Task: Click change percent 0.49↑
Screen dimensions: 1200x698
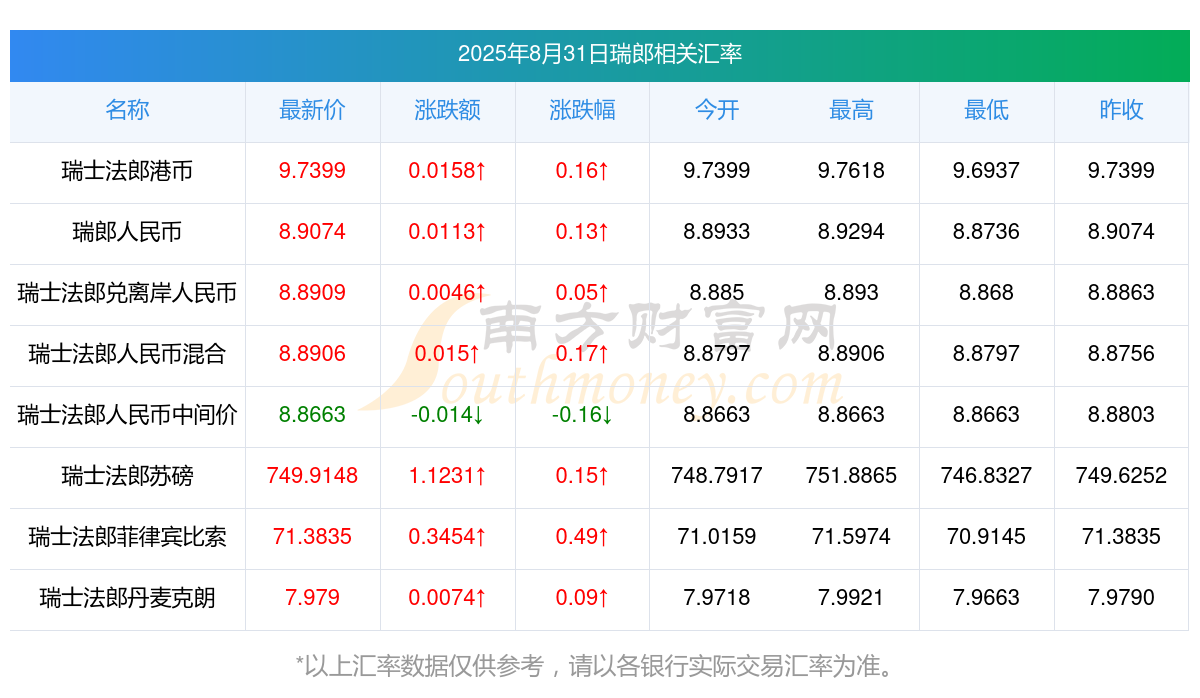Action: pyautogui.click(x=582, y=537)
